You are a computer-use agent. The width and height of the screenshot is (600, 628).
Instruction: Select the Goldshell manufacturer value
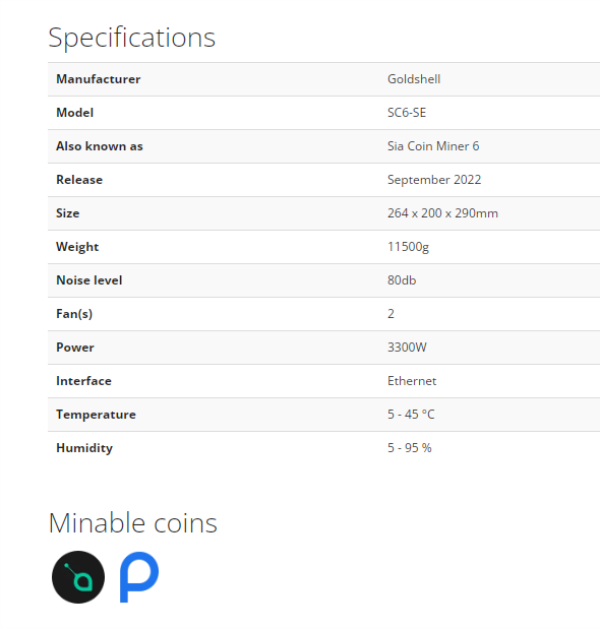coord(414,79)
